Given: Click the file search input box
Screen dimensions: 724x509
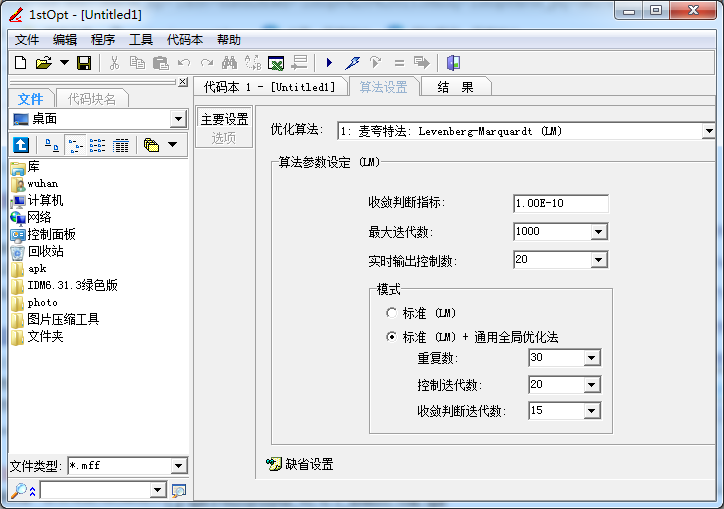Looking at the screenshot, I should [x=96, y=490].
